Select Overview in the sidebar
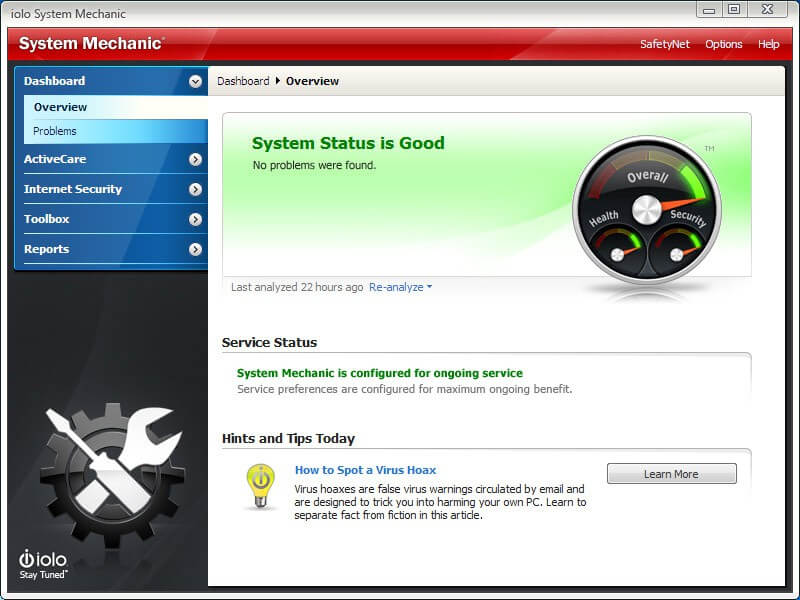Image resolution: width=800 pixels, height=600 pixels. pos(60,107)
